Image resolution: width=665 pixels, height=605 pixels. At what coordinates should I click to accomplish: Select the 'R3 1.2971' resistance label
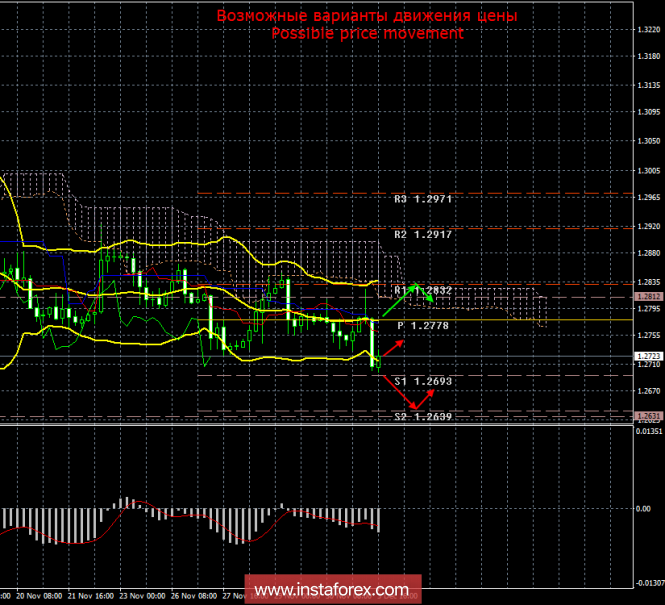[423, 199]
